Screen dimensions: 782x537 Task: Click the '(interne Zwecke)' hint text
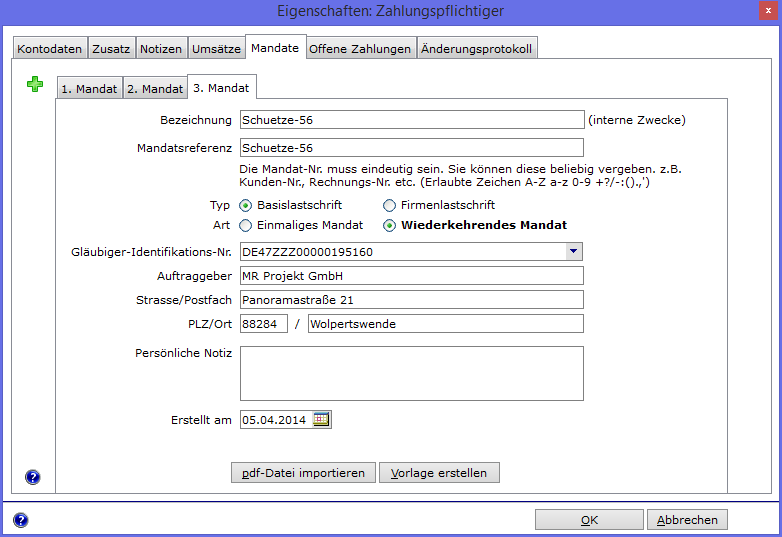(637, 120)
